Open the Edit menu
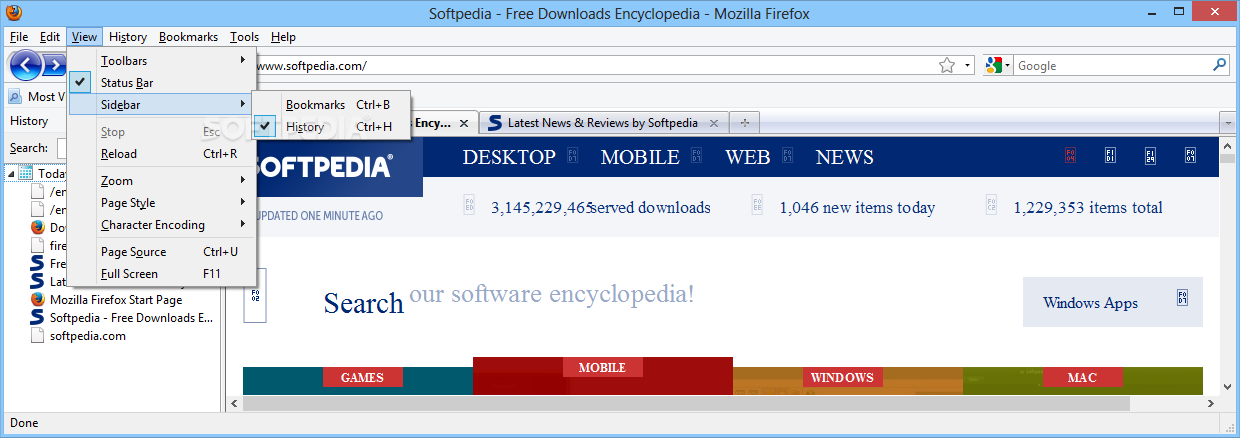1240x438 pixels. [50, 37]
